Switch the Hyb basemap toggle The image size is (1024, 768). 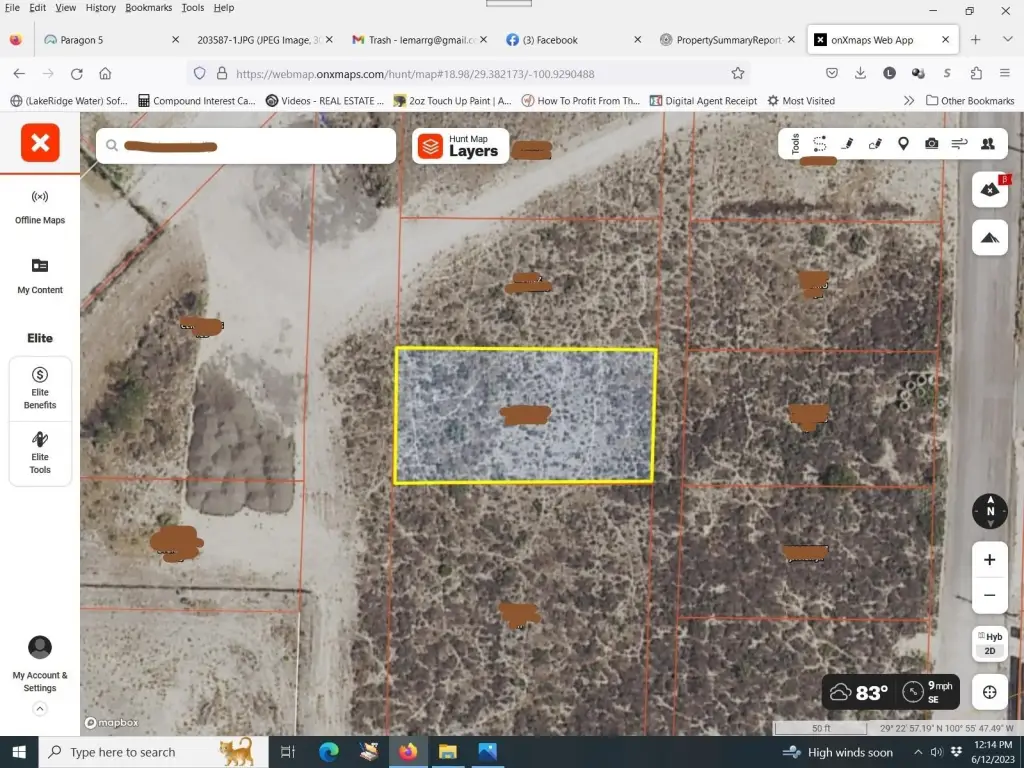(989, 636)
